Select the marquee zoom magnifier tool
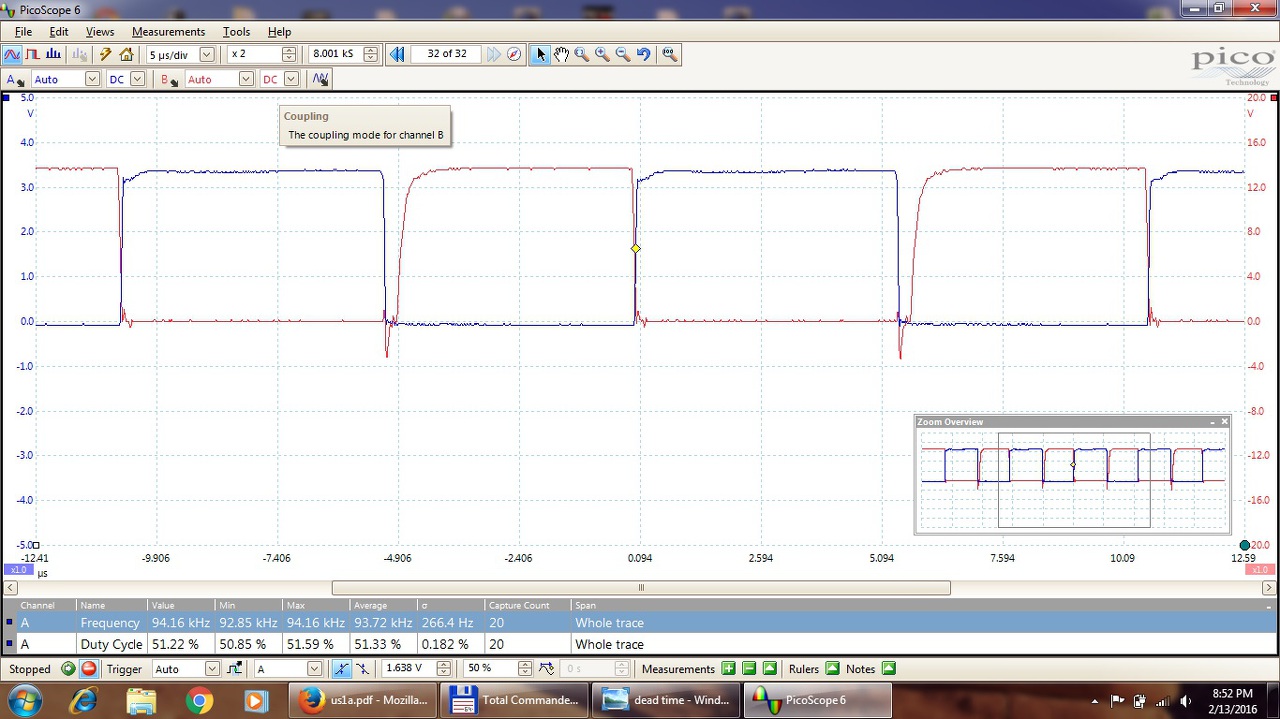This screenshot has height=719, width=1280. click(x=582, y=54)
